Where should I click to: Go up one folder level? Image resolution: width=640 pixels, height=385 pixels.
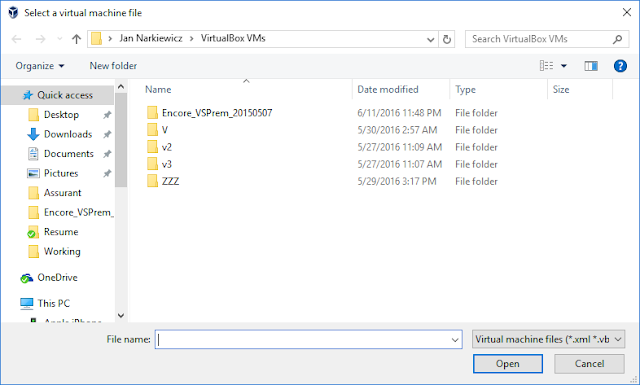[x=76, y=39]
